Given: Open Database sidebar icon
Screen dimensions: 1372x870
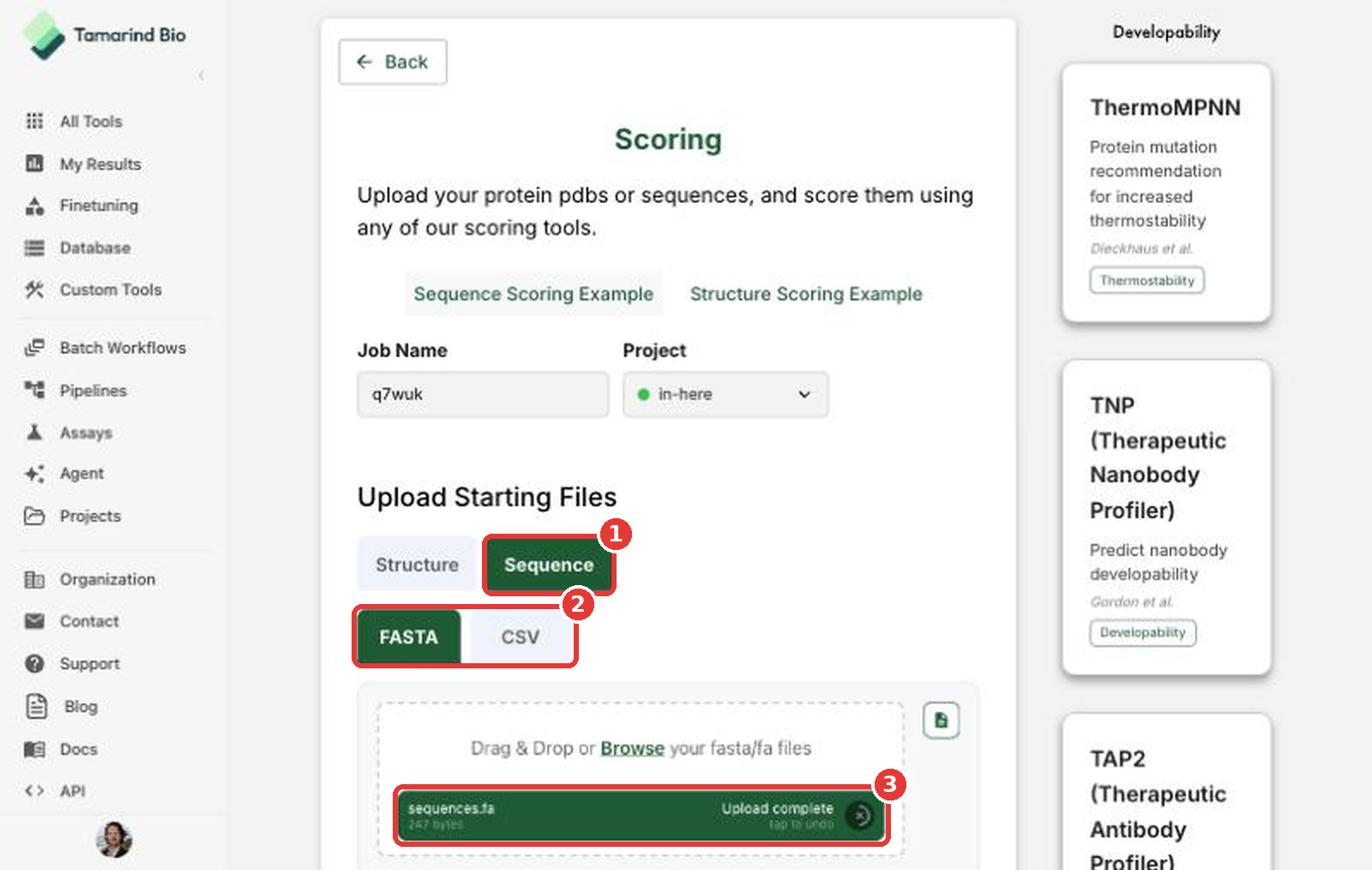Looking at the screenshot, I should click(x=34, y=248).
